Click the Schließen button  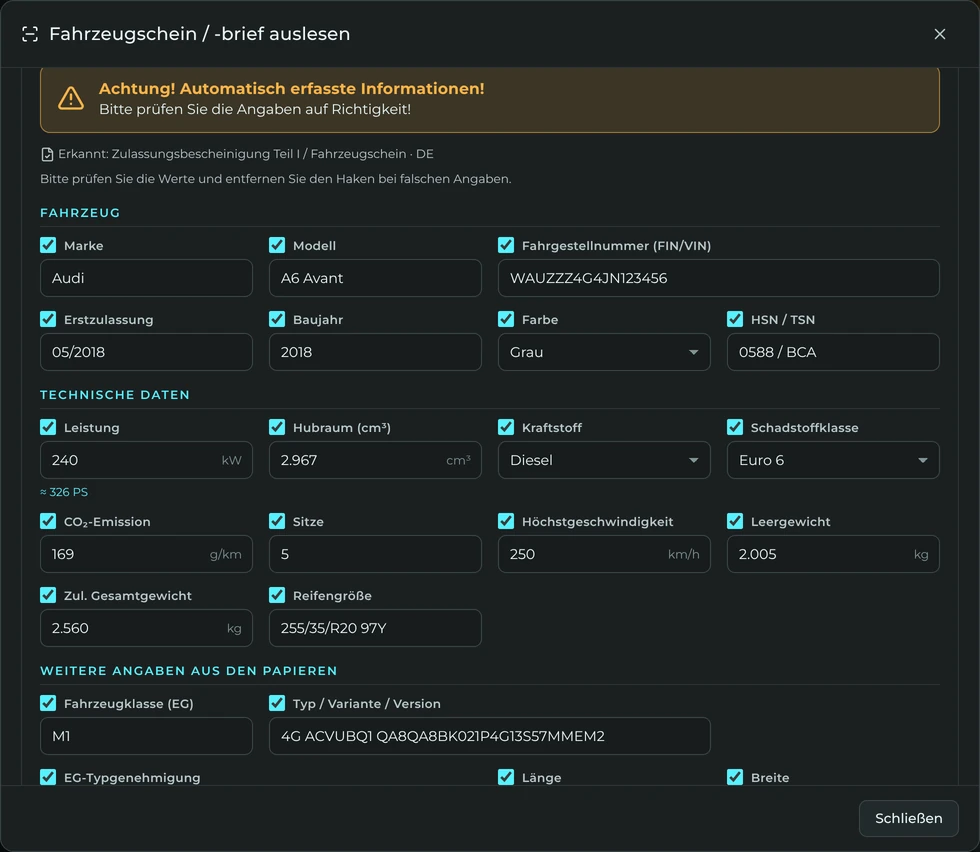click(x=909, y=818)
